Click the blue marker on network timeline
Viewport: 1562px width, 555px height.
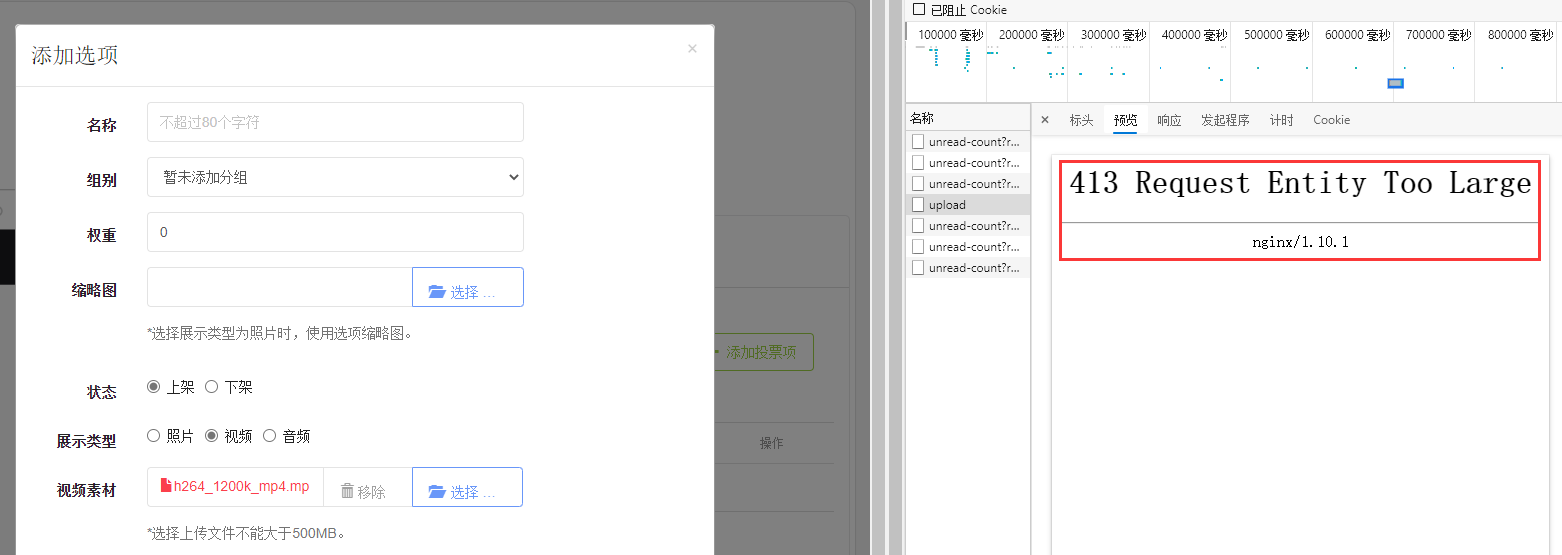1396,83
